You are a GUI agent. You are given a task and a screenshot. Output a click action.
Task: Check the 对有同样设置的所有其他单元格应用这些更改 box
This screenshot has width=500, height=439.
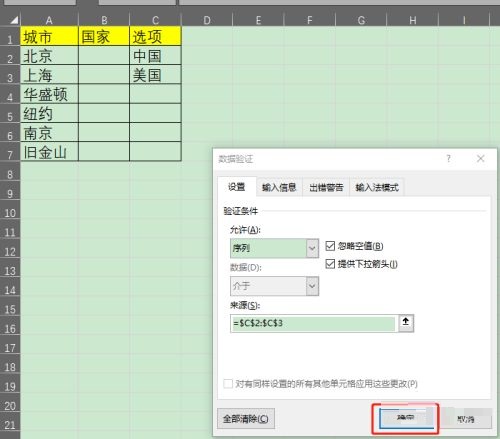coord(228,384)
